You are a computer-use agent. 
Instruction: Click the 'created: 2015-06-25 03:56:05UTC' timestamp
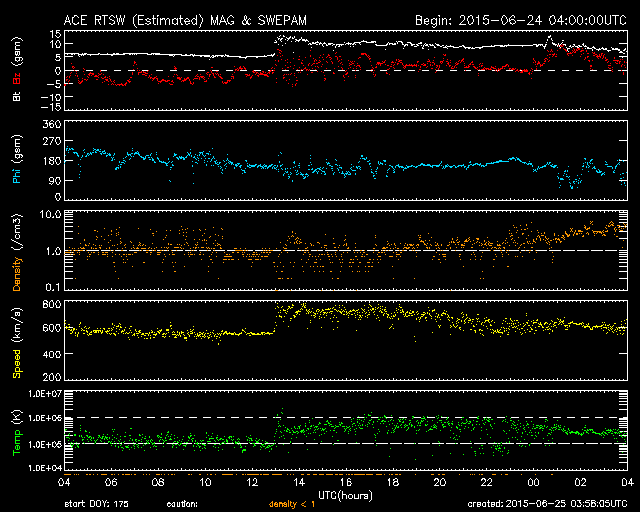547,504
